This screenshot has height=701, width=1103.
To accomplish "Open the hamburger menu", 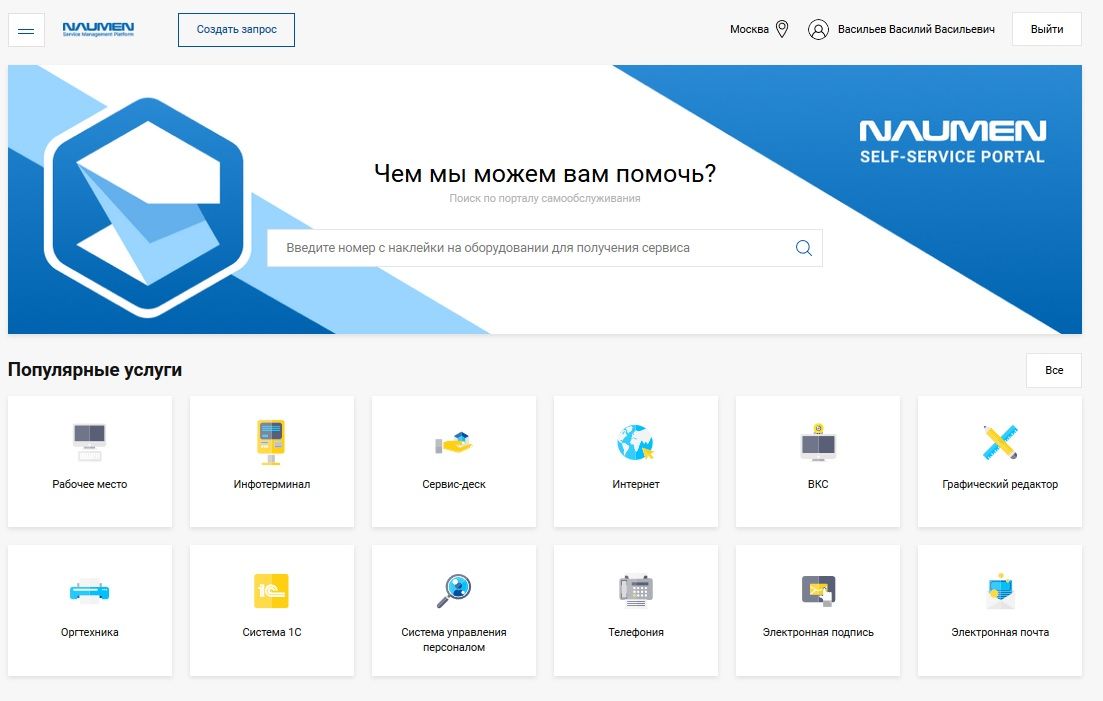I will (x=26, y=30).
